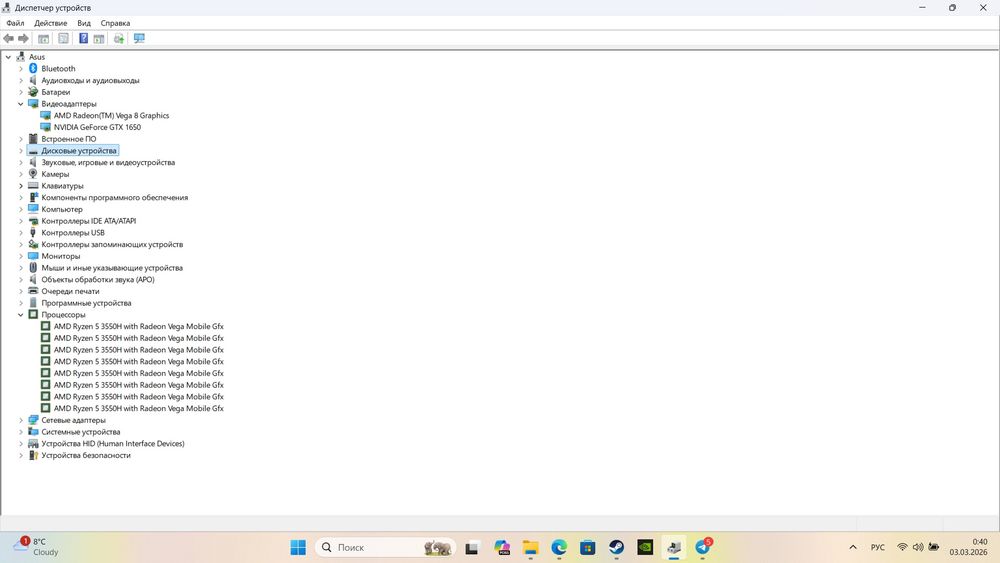The width and height of the screenshot is (1000, 563).
Task: Click the taskbar Поиск search box
Action: pos(385,547)
